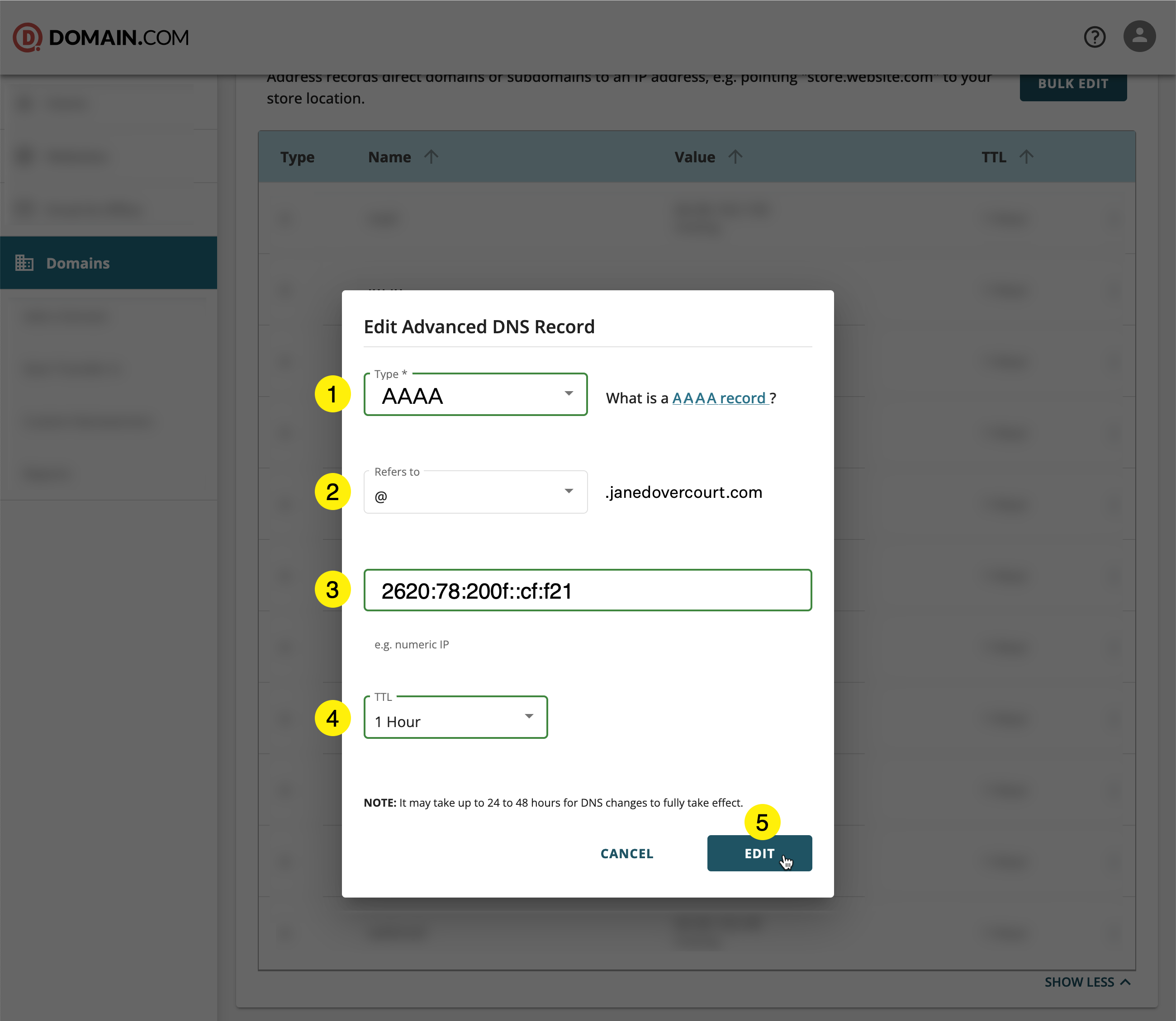Open the help question mark icon
Image resolution: width=1176 pixels, height=1021 pixels.
click(x=1095, y=37)
